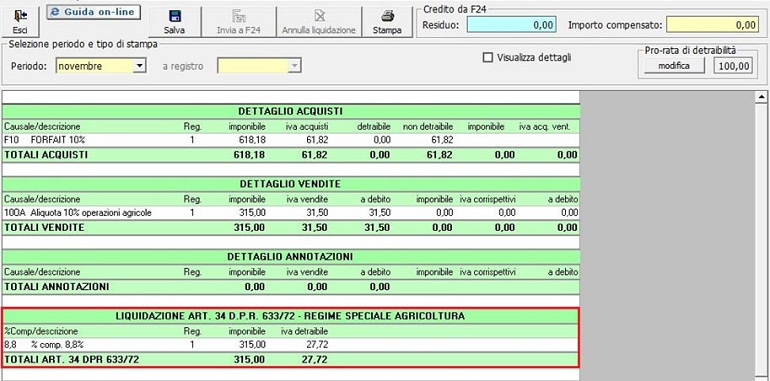Click the a debito 31,50 in TOTALI VENDITE row

[376, 228]
